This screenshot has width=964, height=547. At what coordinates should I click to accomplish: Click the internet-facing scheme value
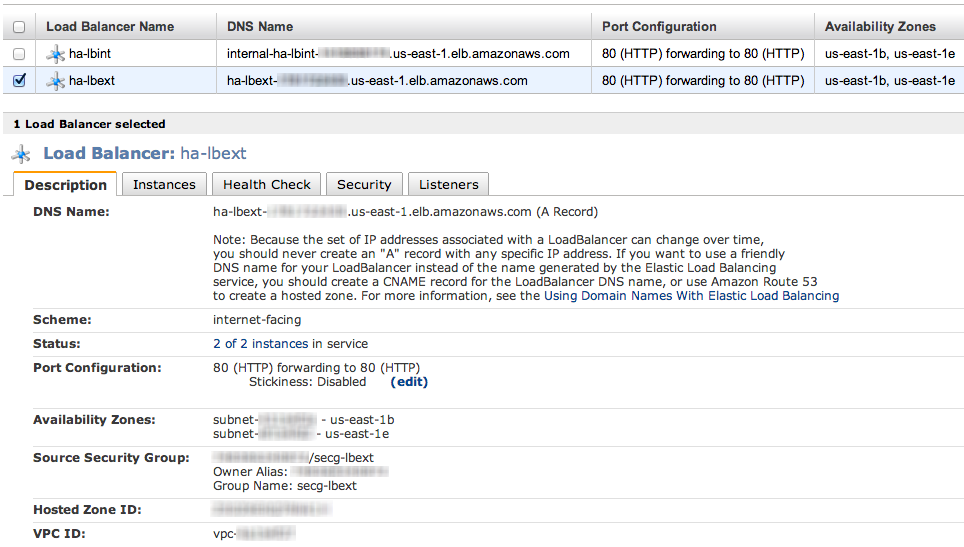[x=257, y=320]
